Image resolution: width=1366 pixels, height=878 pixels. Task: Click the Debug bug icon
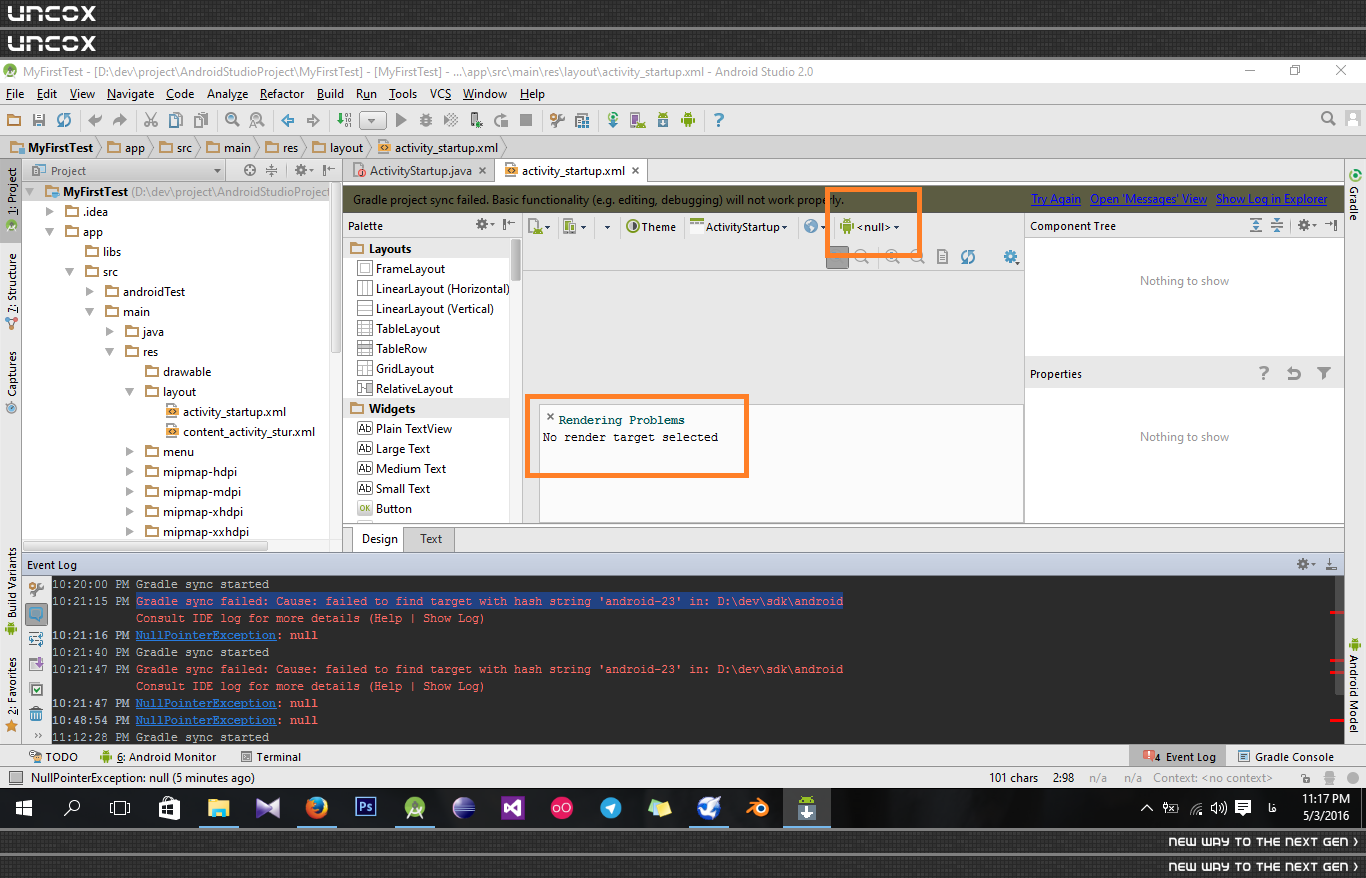coord(426,120)
